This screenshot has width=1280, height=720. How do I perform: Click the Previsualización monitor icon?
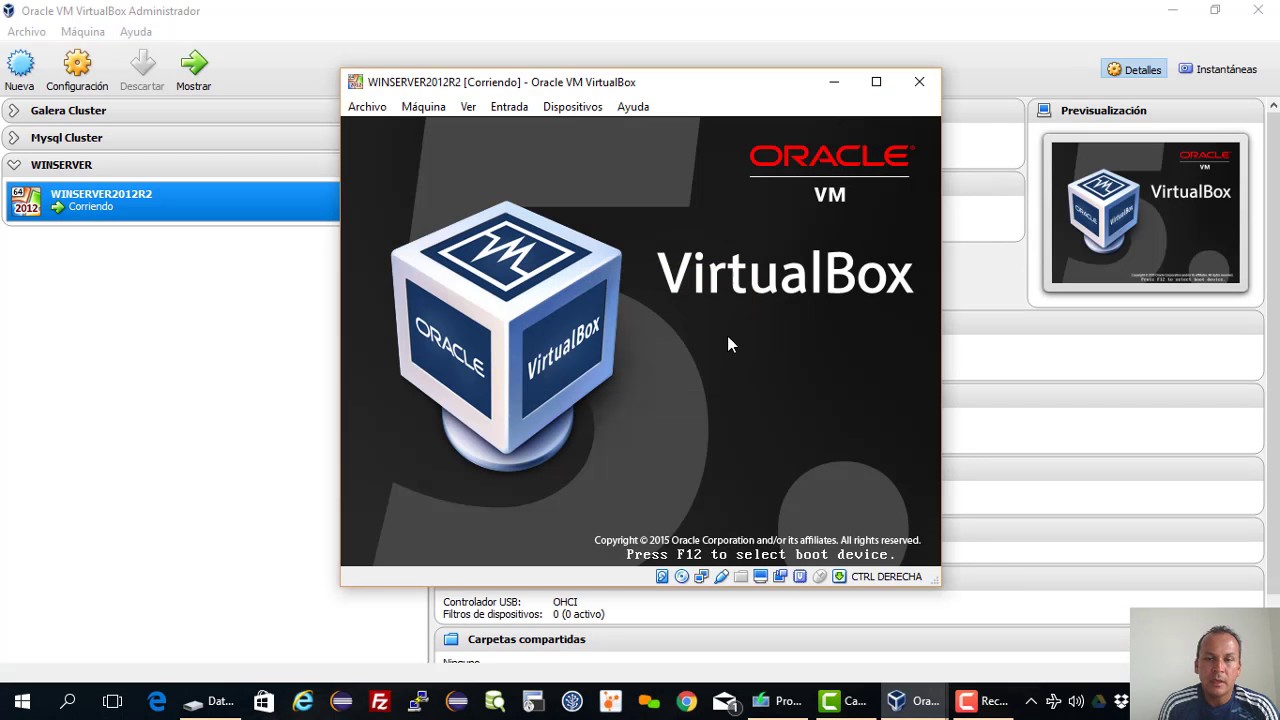1044,110
